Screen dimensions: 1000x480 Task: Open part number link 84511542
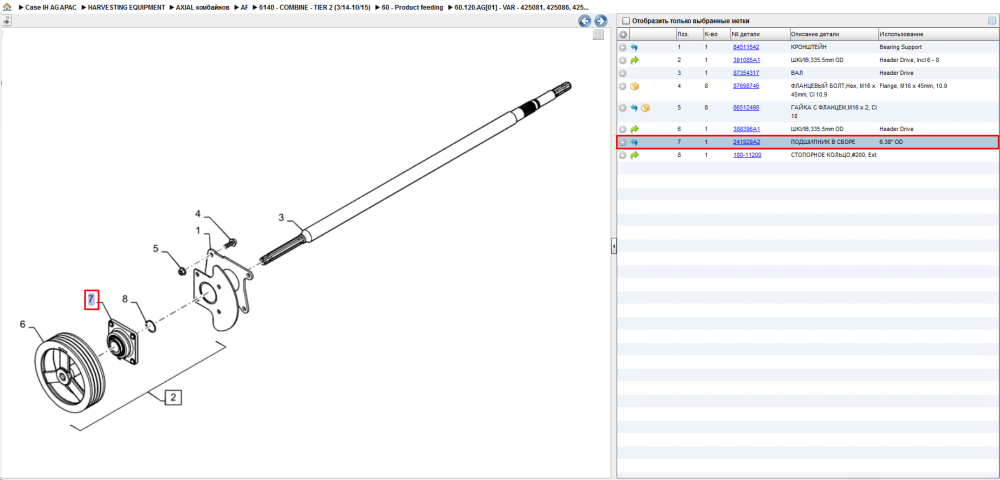coord(746,47)
